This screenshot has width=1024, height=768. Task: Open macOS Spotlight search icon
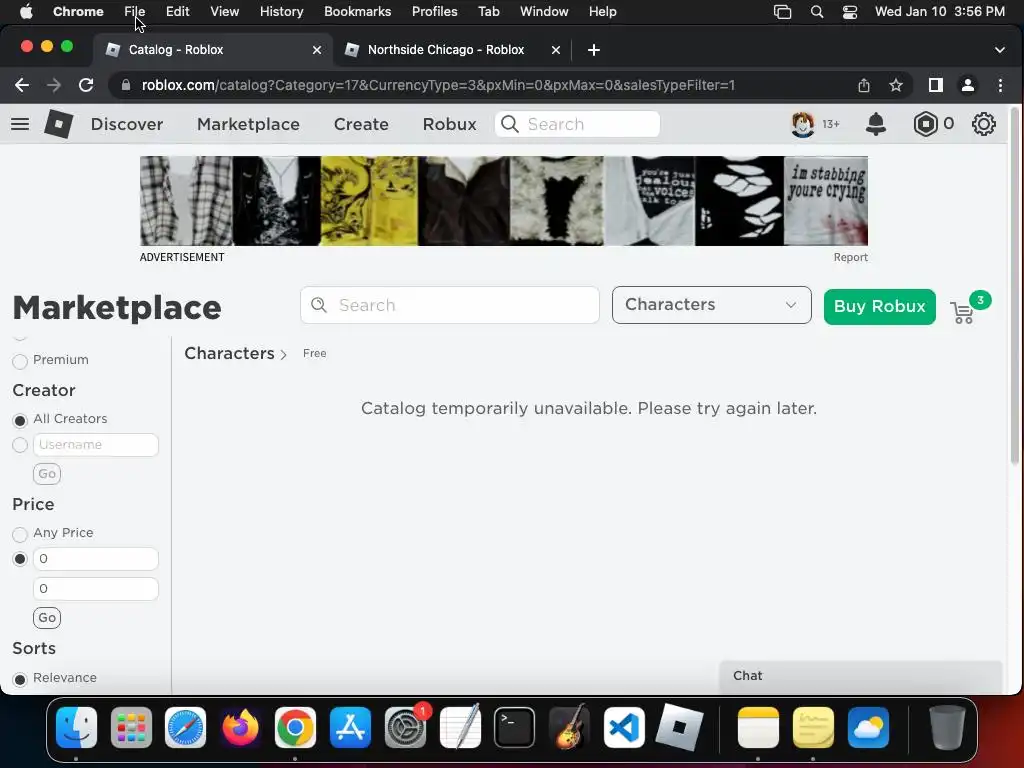tap(816, 12)
